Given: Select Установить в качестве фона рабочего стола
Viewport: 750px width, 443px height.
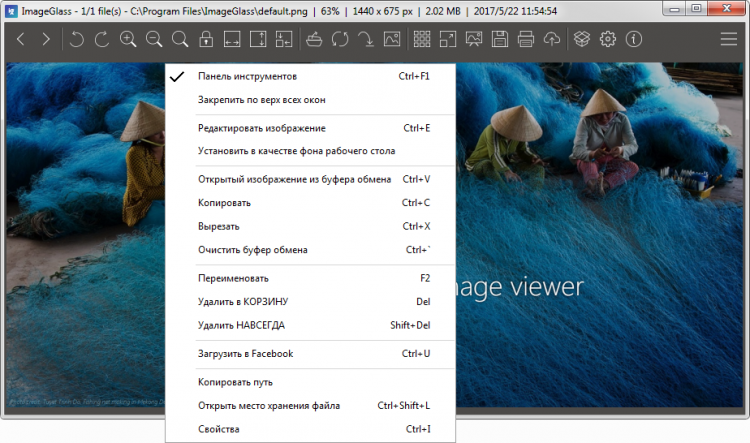Looking at the screenshot, I should [x=310, y=151].
